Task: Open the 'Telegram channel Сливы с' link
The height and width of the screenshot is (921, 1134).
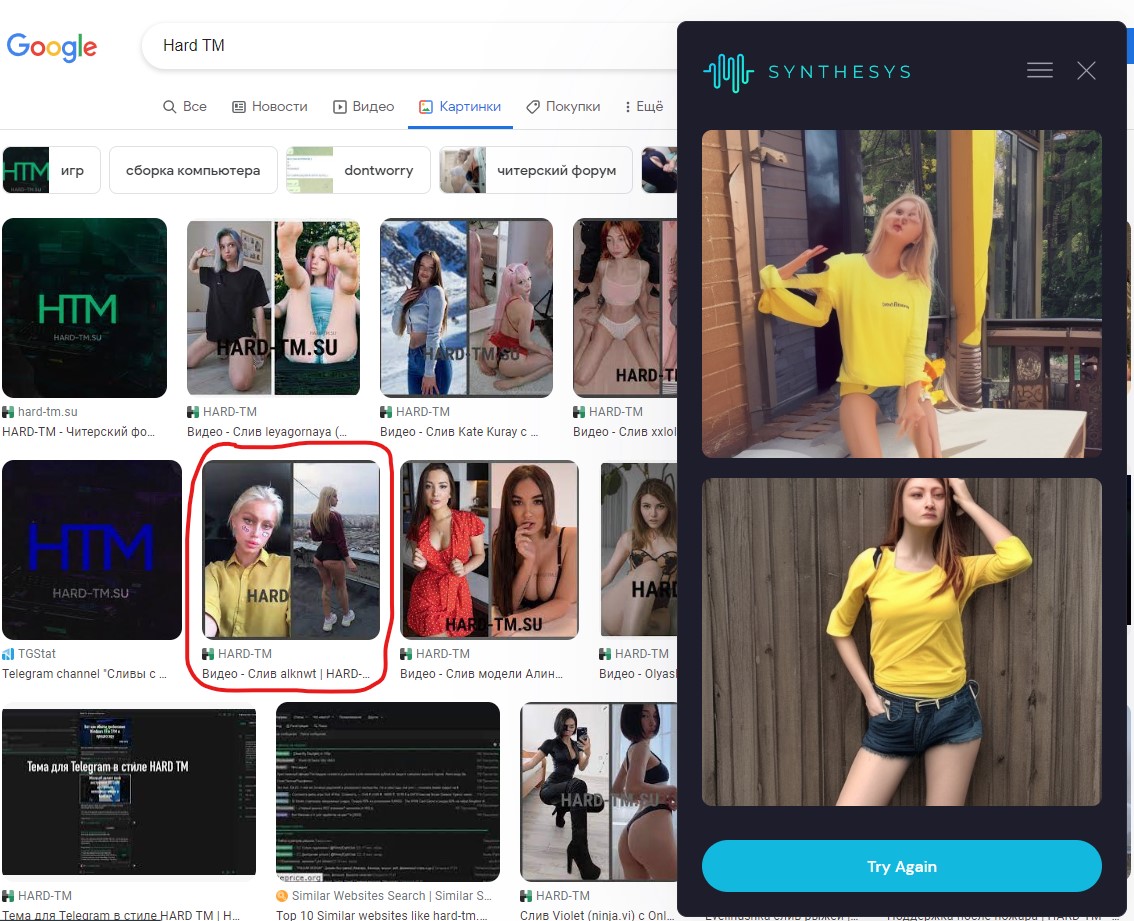Action: coord(84,674)
